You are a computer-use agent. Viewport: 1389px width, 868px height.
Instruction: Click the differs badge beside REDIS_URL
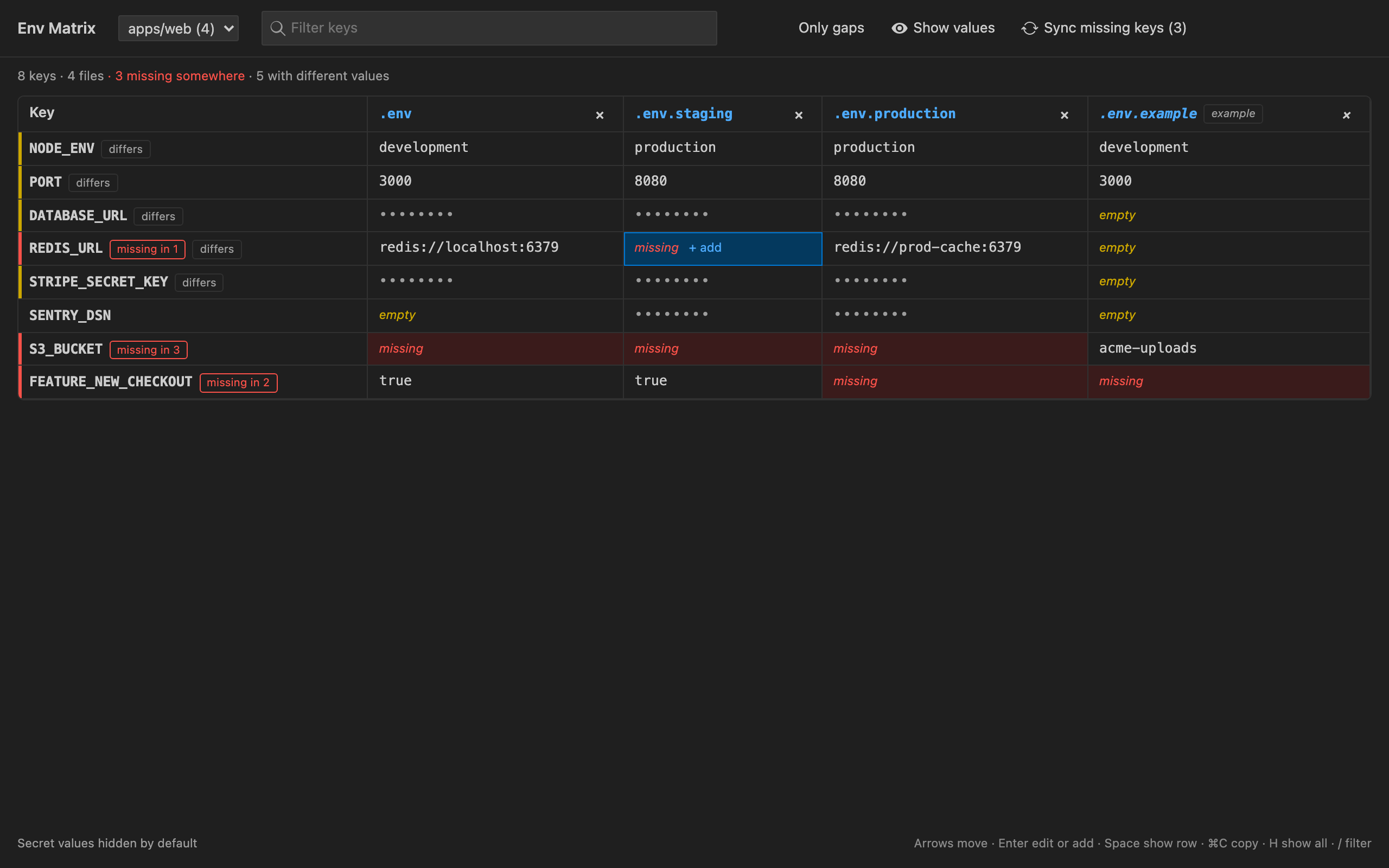point(217,249)
